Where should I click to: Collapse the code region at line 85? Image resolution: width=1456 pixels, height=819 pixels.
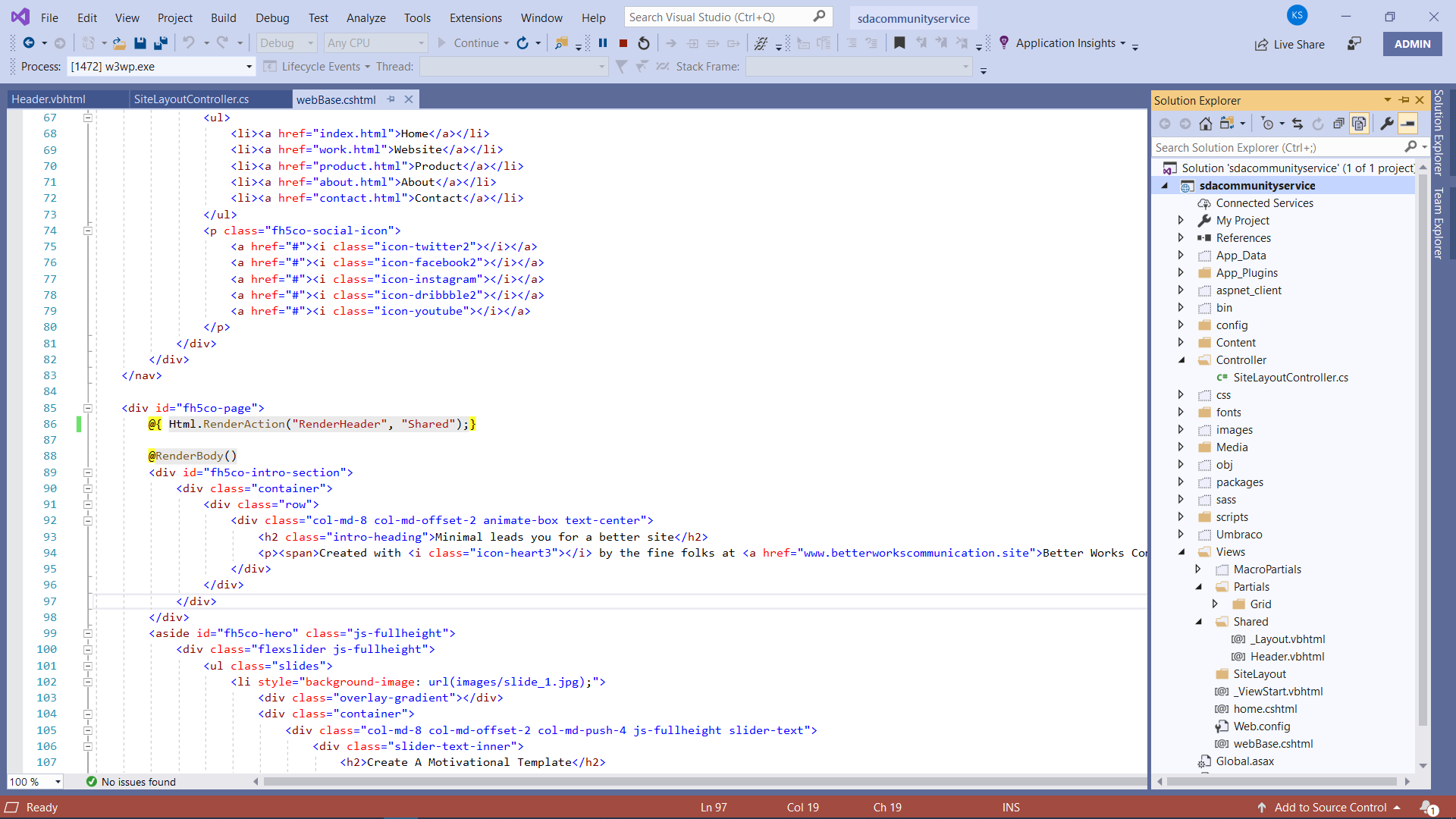[x=88, y=408]
